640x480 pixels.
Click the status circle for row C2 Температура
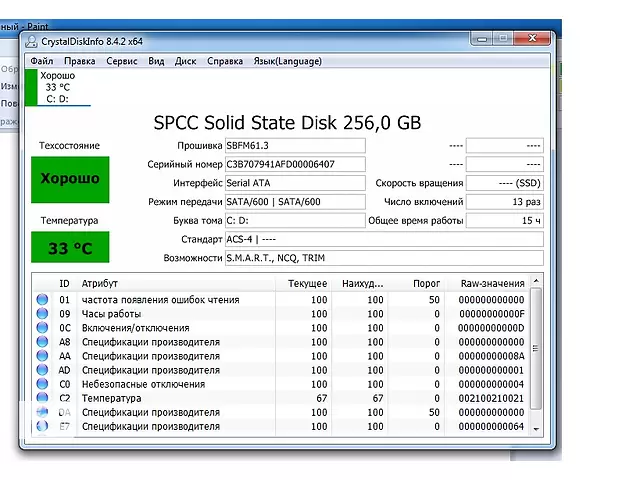pos(42,398)
